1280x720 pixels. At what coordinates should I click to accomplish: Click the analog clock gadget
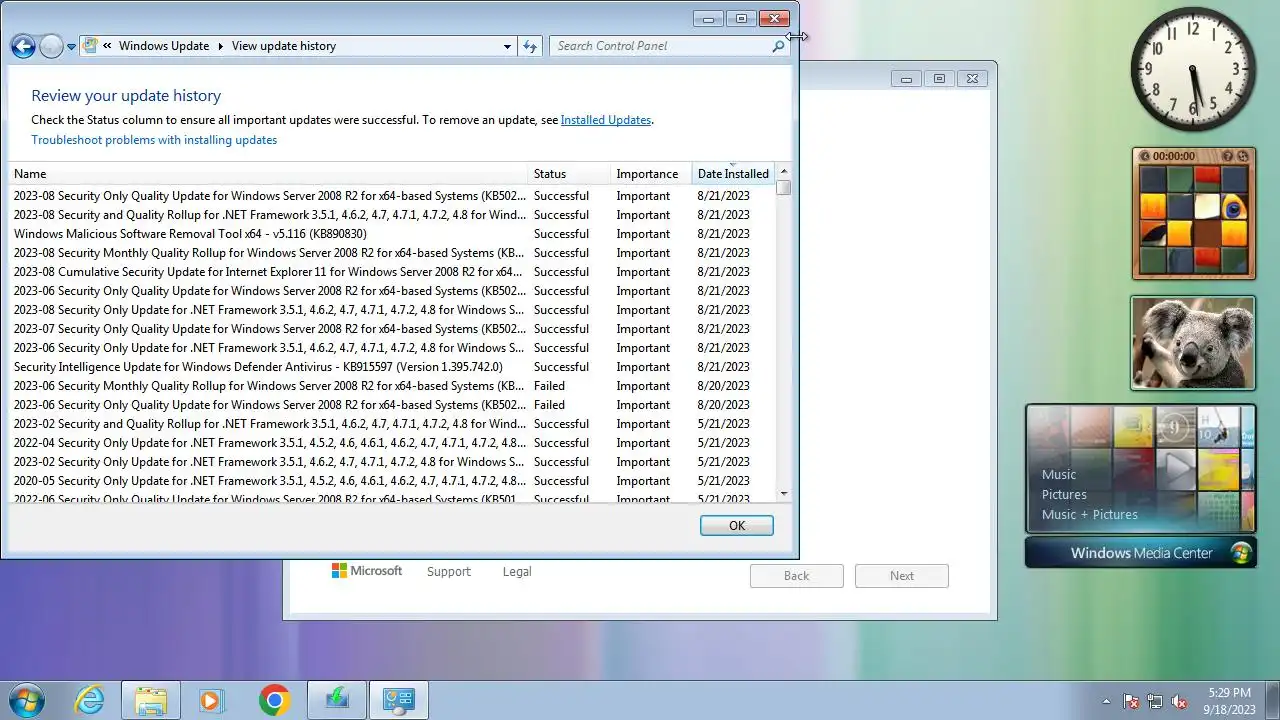[1193, 69]
